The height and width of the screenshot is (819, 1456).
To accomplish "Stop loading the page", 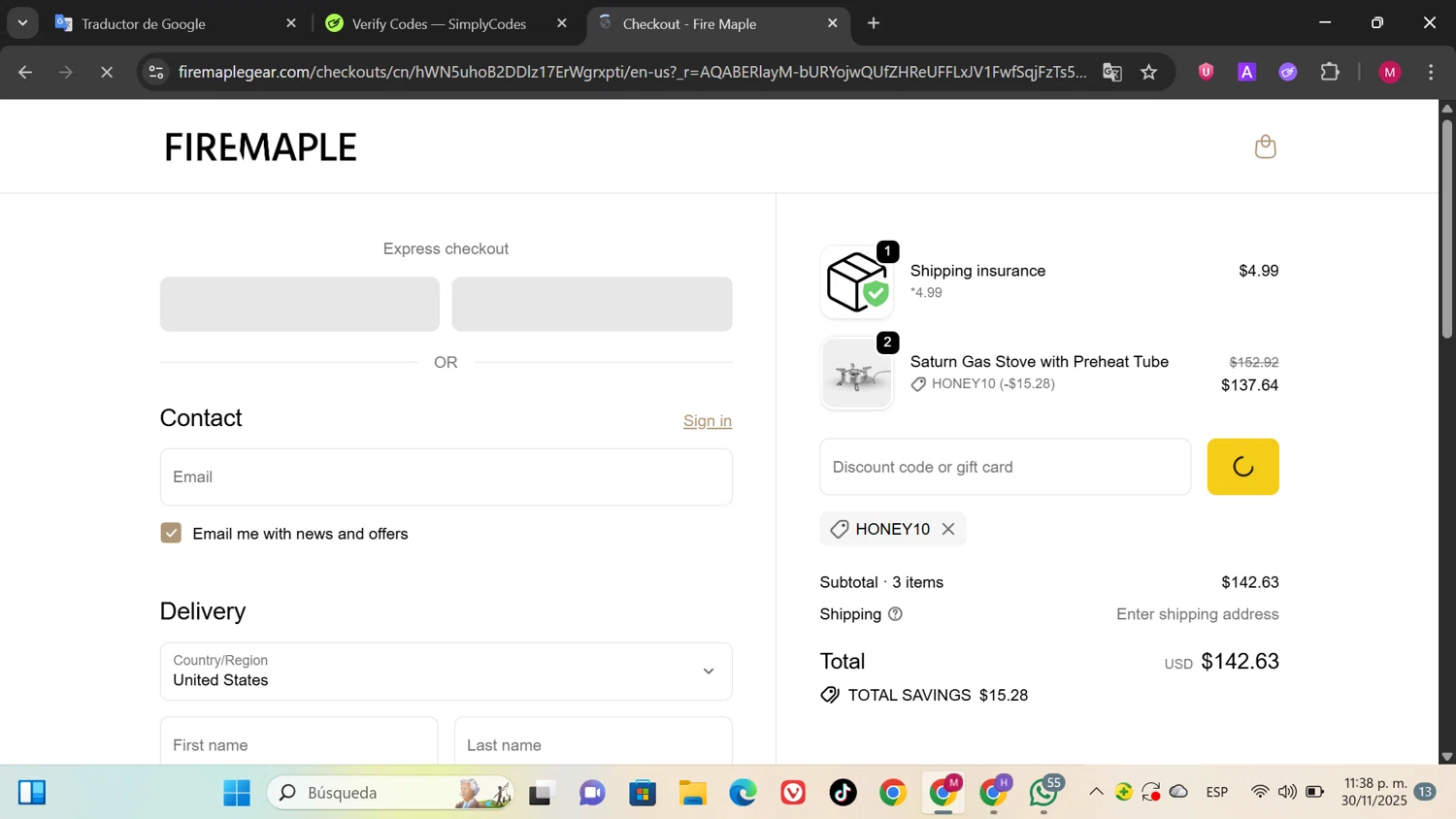I will point(107,72).
